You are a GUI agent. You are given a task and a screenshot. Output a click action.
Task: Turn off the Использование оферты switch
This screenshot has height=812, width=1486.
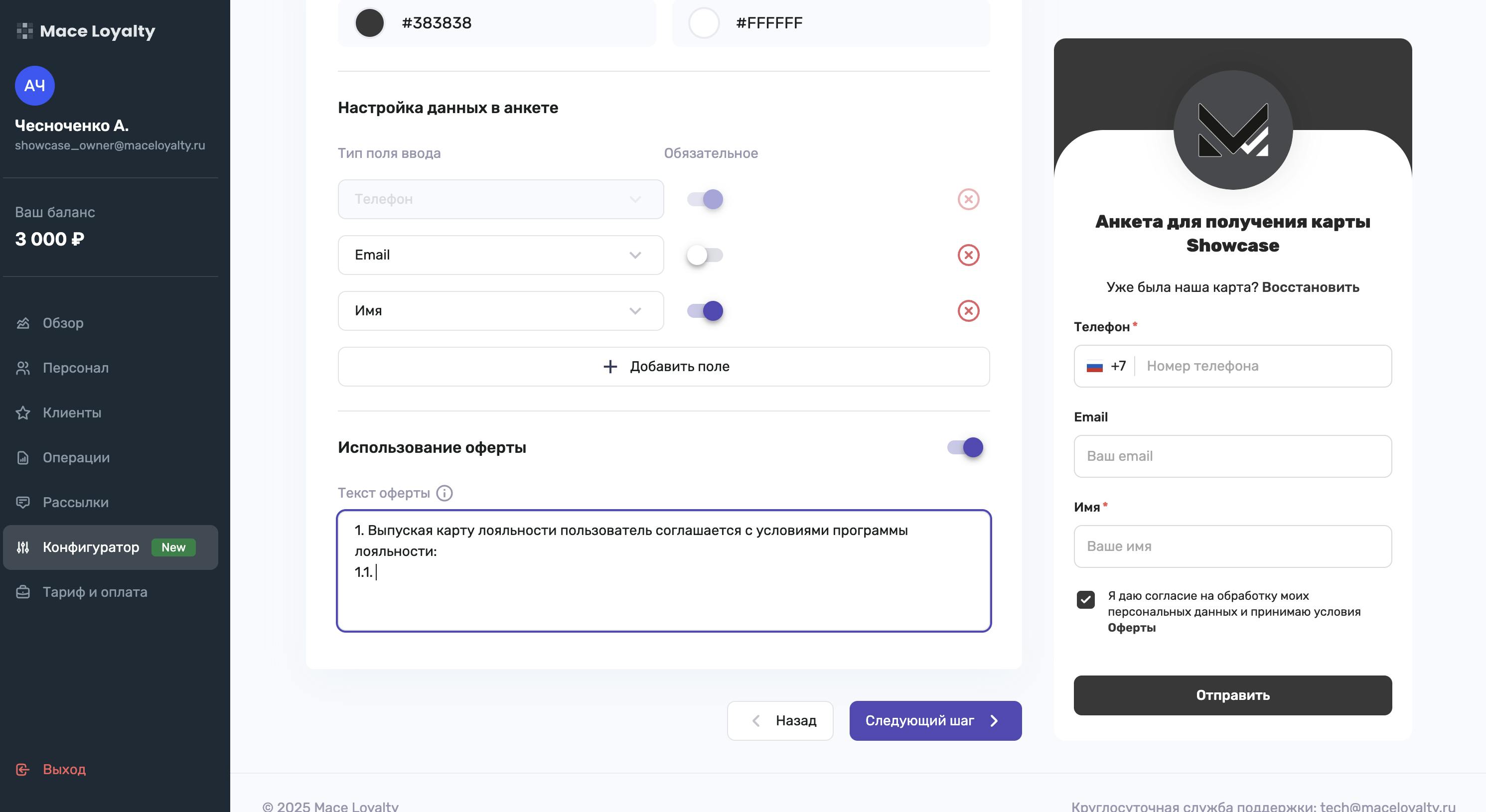coord(965,447)
